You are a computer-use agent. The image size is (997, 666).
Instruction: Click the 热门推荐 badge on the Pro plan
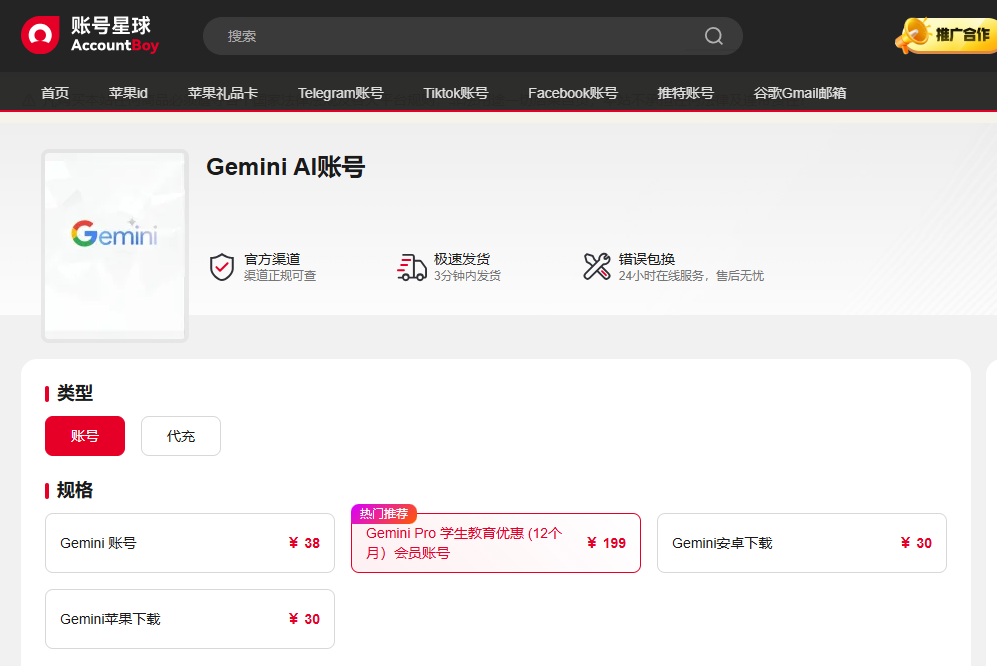pyautogui.click(x=384, y=512)
